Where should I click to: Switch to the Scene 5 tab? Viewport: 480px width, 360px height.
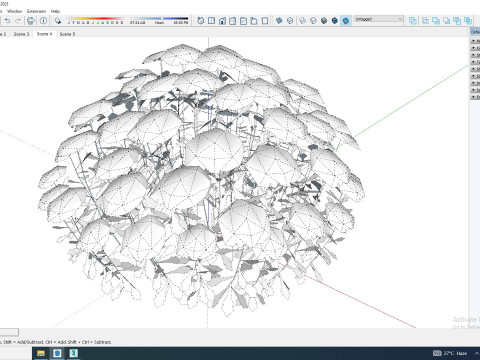tap(67, 34)
